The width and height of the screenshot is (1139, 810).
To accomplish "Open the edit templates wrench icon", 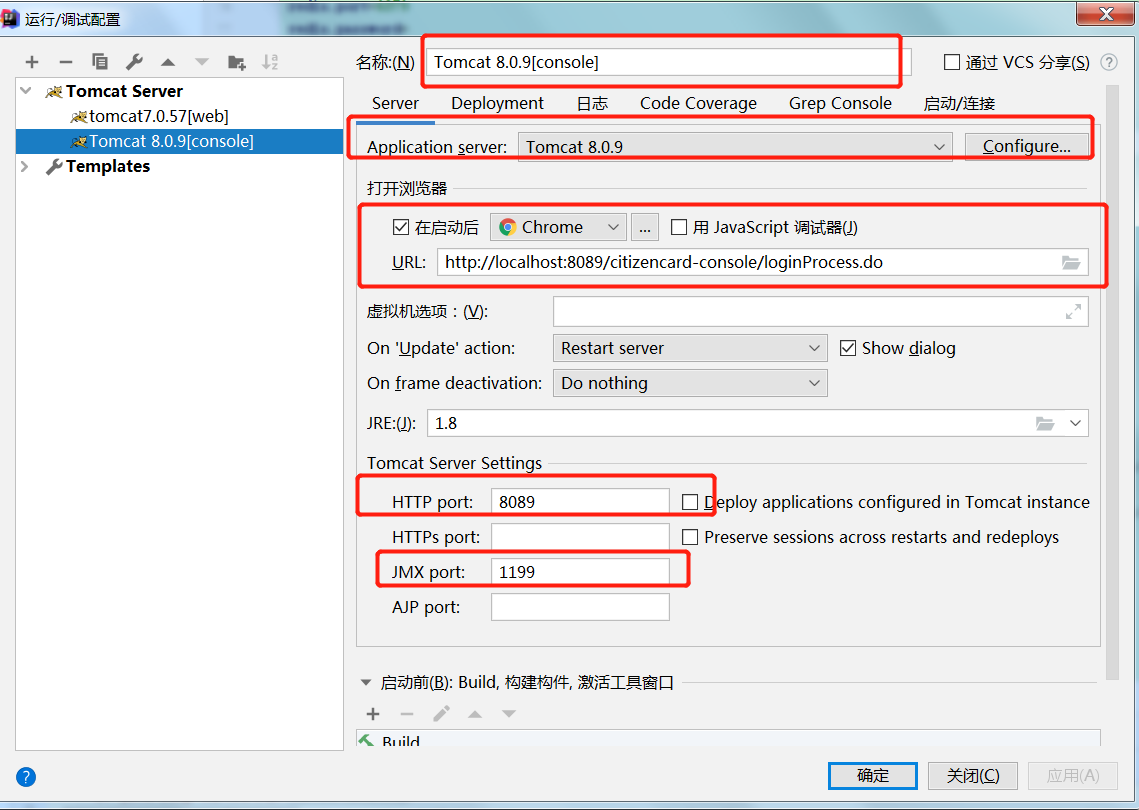I will coord(134,62).
